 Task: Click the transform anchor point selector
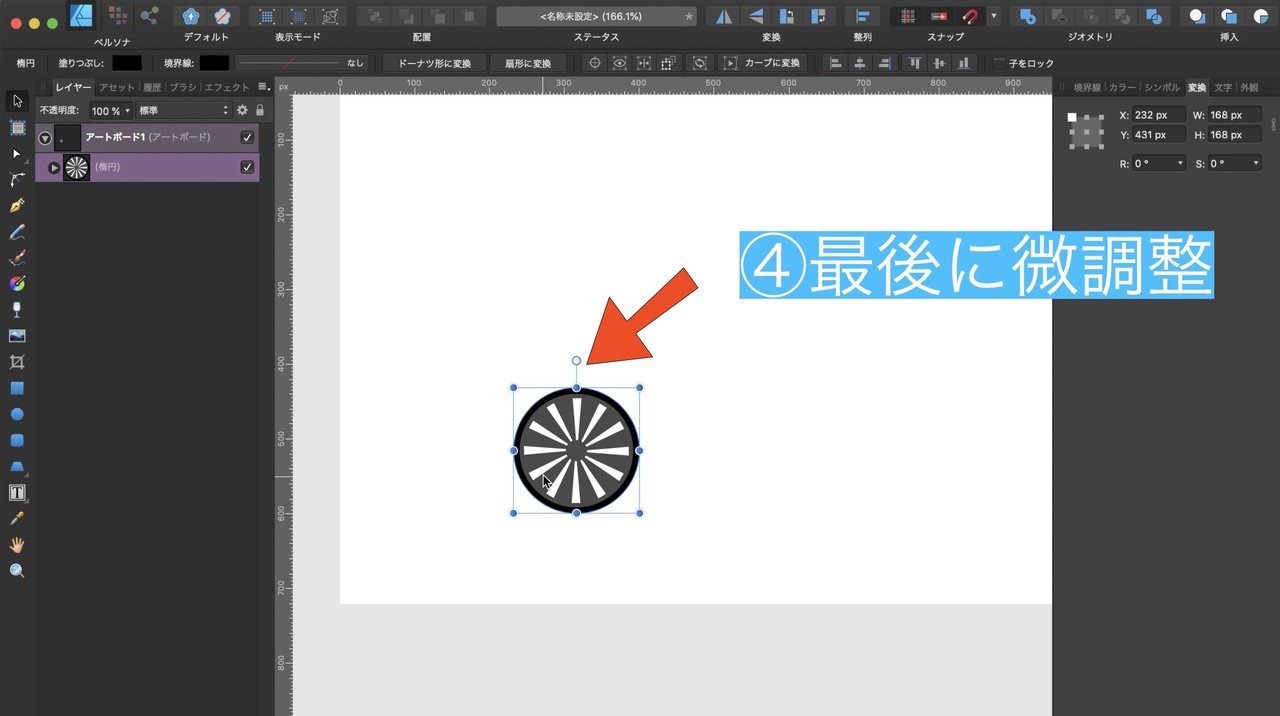tap(1086, 130)
